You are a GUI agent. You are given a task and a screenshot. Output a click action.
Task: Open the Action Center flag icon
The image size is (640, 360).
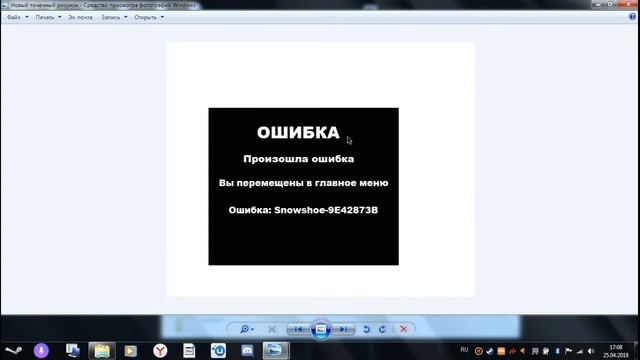[x=568, y=351]
